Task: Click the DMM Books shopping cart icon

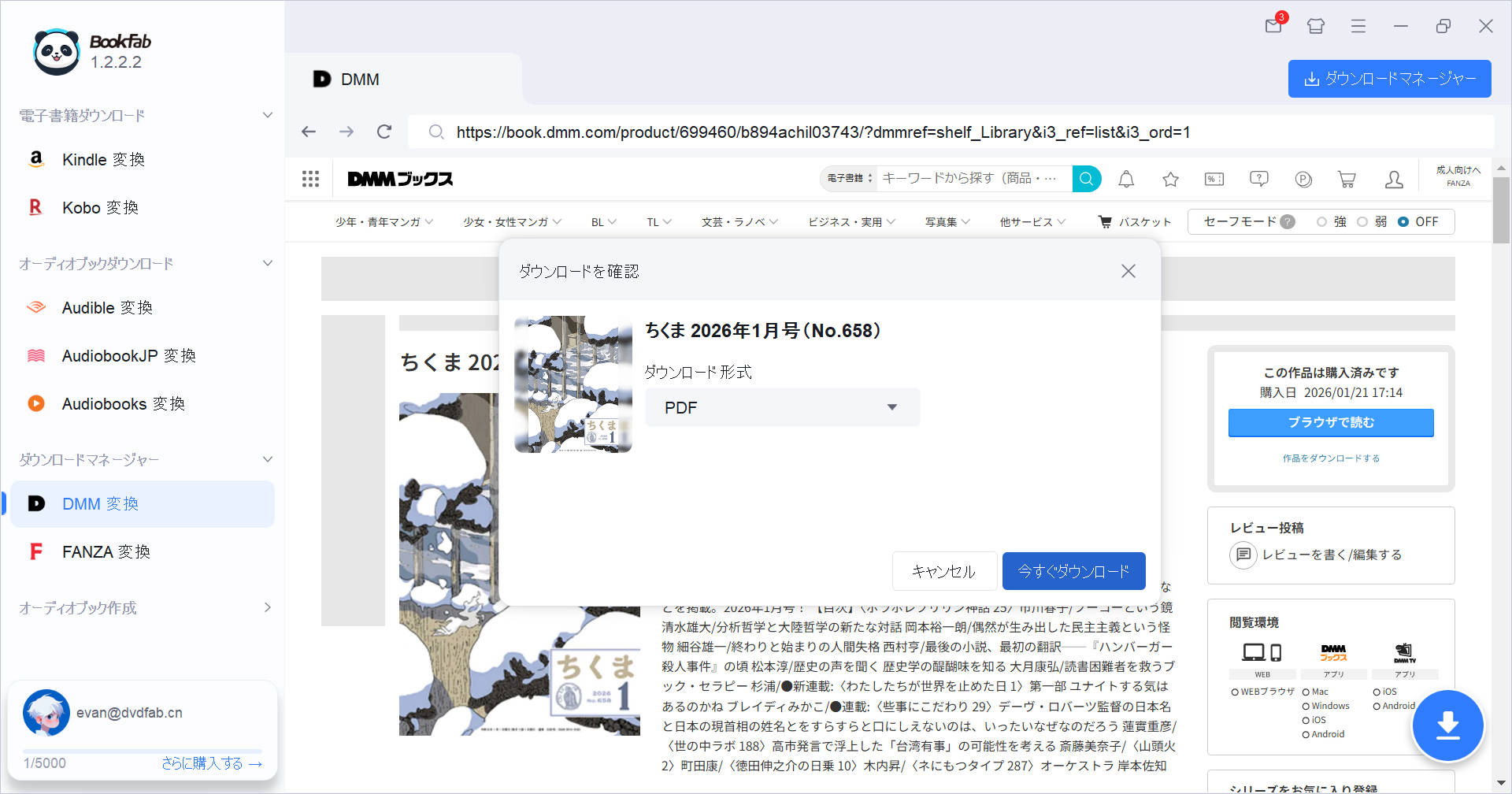Action: tap(1347, 179)
